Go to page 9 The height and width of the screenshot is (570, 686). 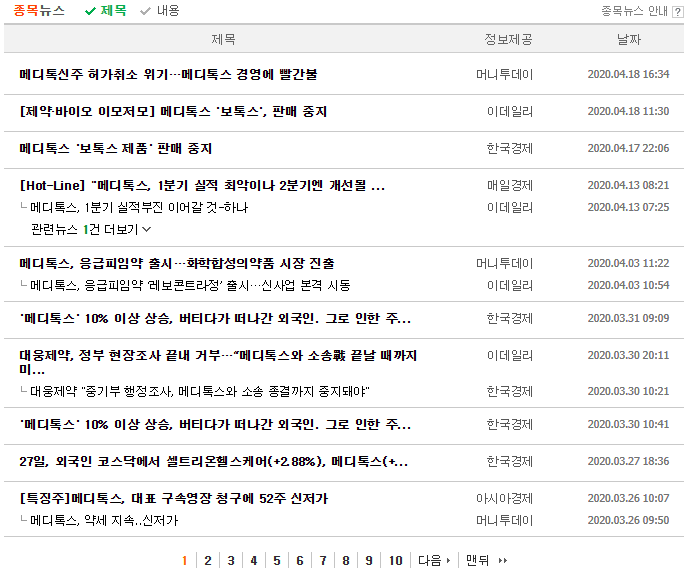point(369,560)
